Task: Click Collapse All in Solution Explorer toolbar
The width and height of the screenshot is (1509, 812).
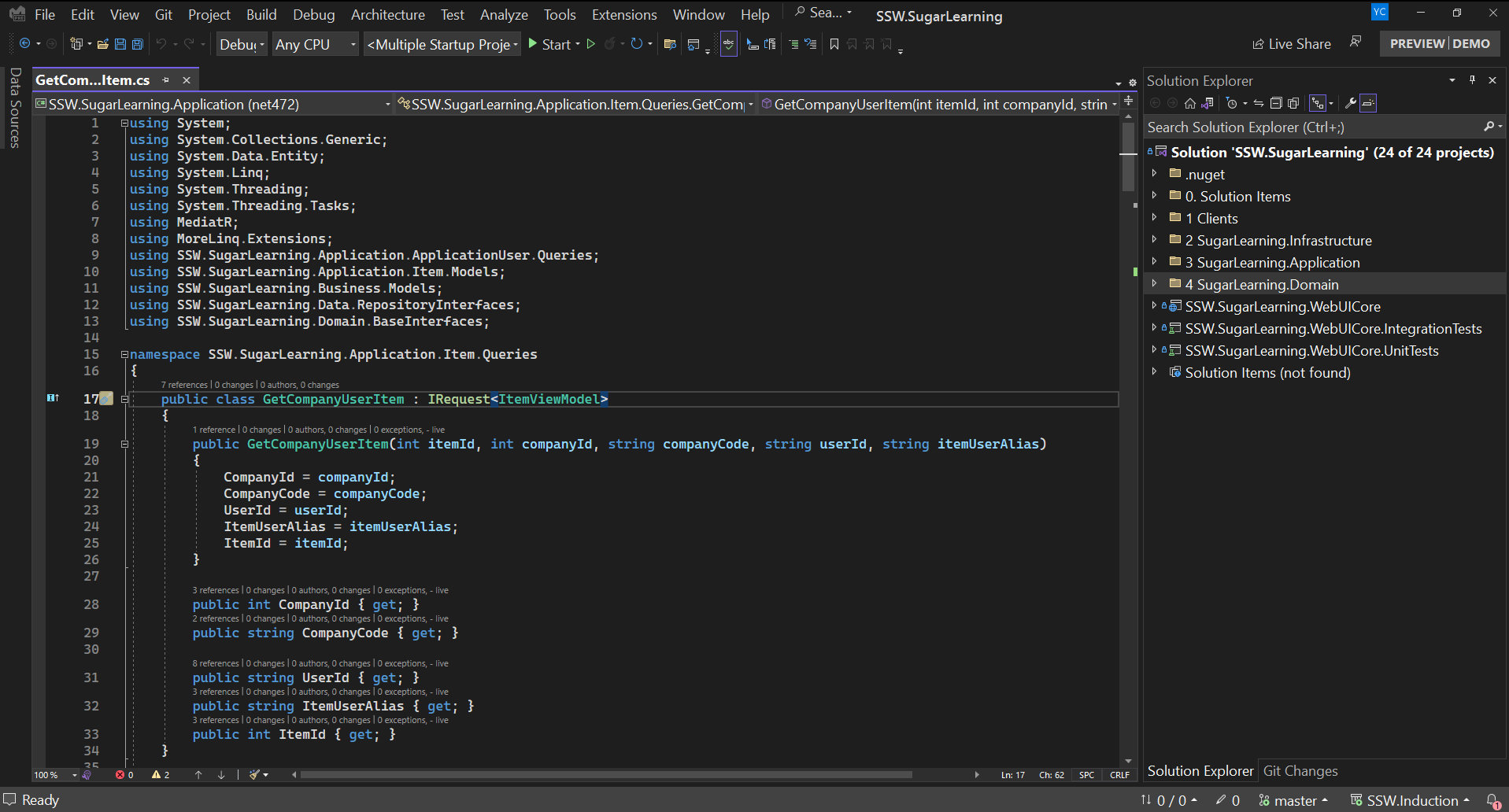Action: pos(1276,103)
